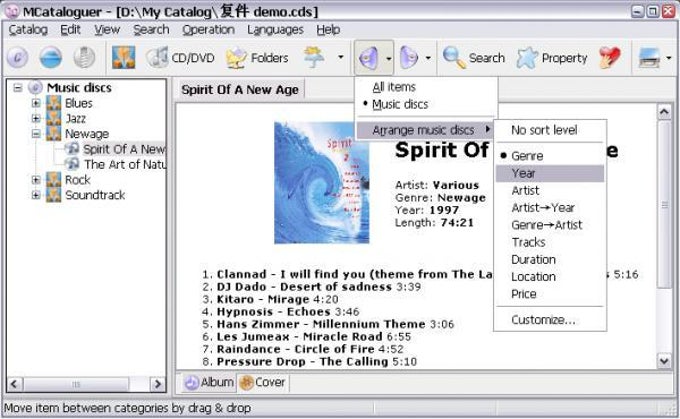Image resolution: width=680 pixels, height=419 pixels.
Task: Open the Catalog menu
Action: 28,29
